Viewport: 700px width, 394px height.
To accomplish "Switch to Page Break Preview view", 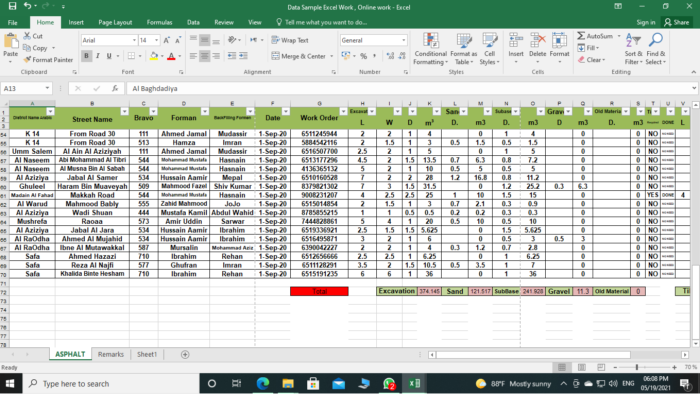I will tap(601, 367).
